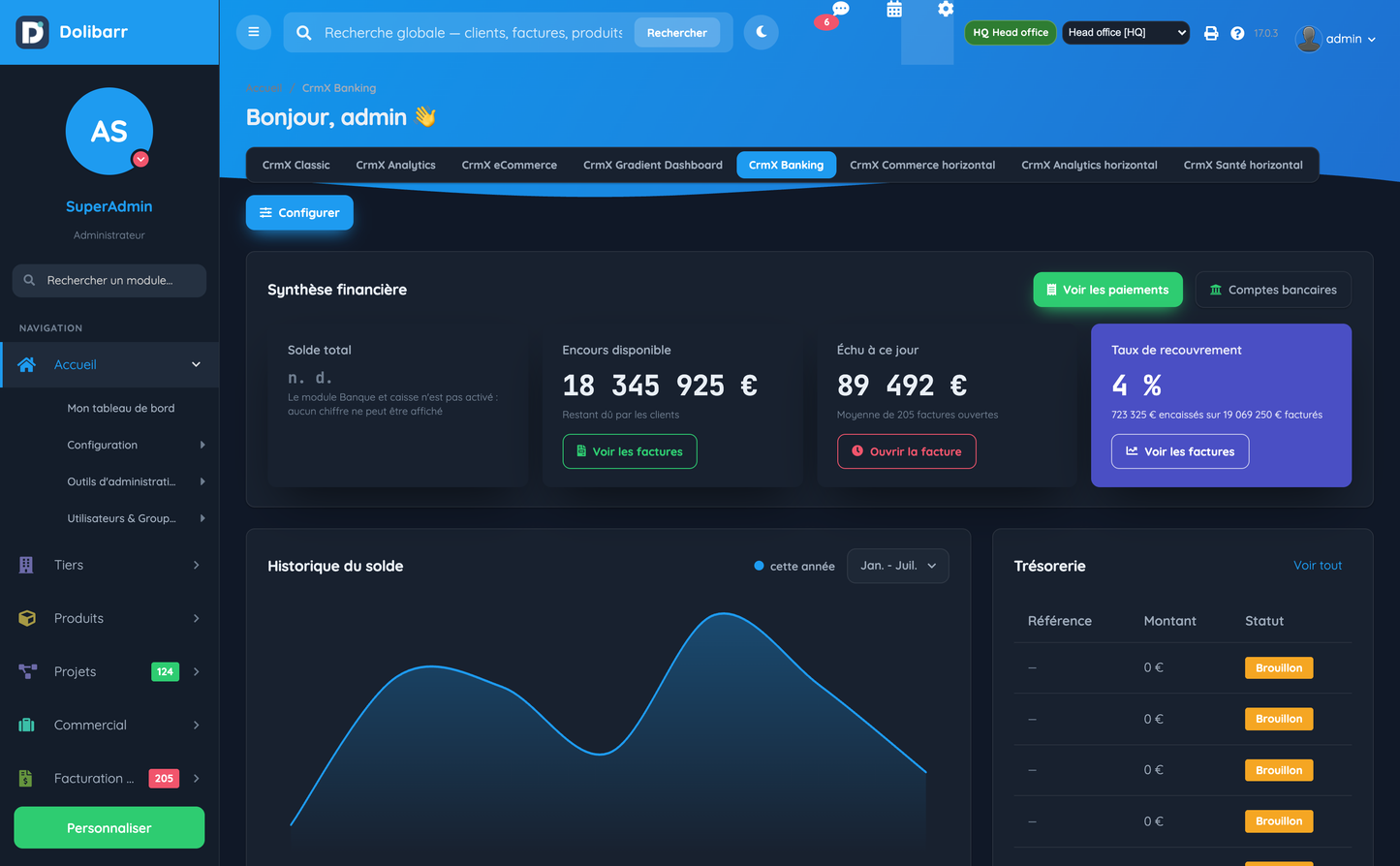Toggle the 'cette année' legend dot

click(760, 566)
